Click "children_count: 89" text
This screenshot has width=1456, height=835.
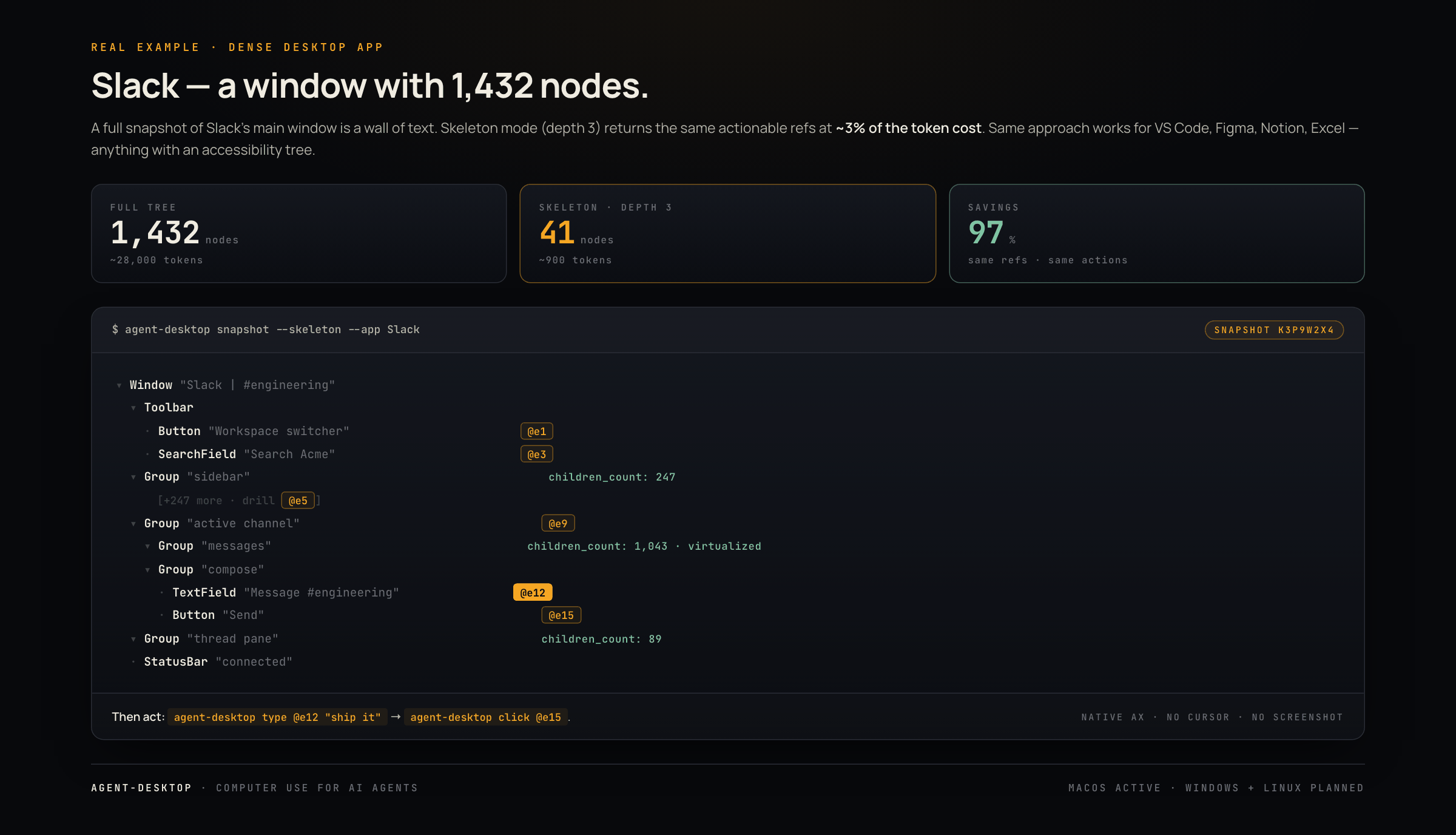point(602,639)
